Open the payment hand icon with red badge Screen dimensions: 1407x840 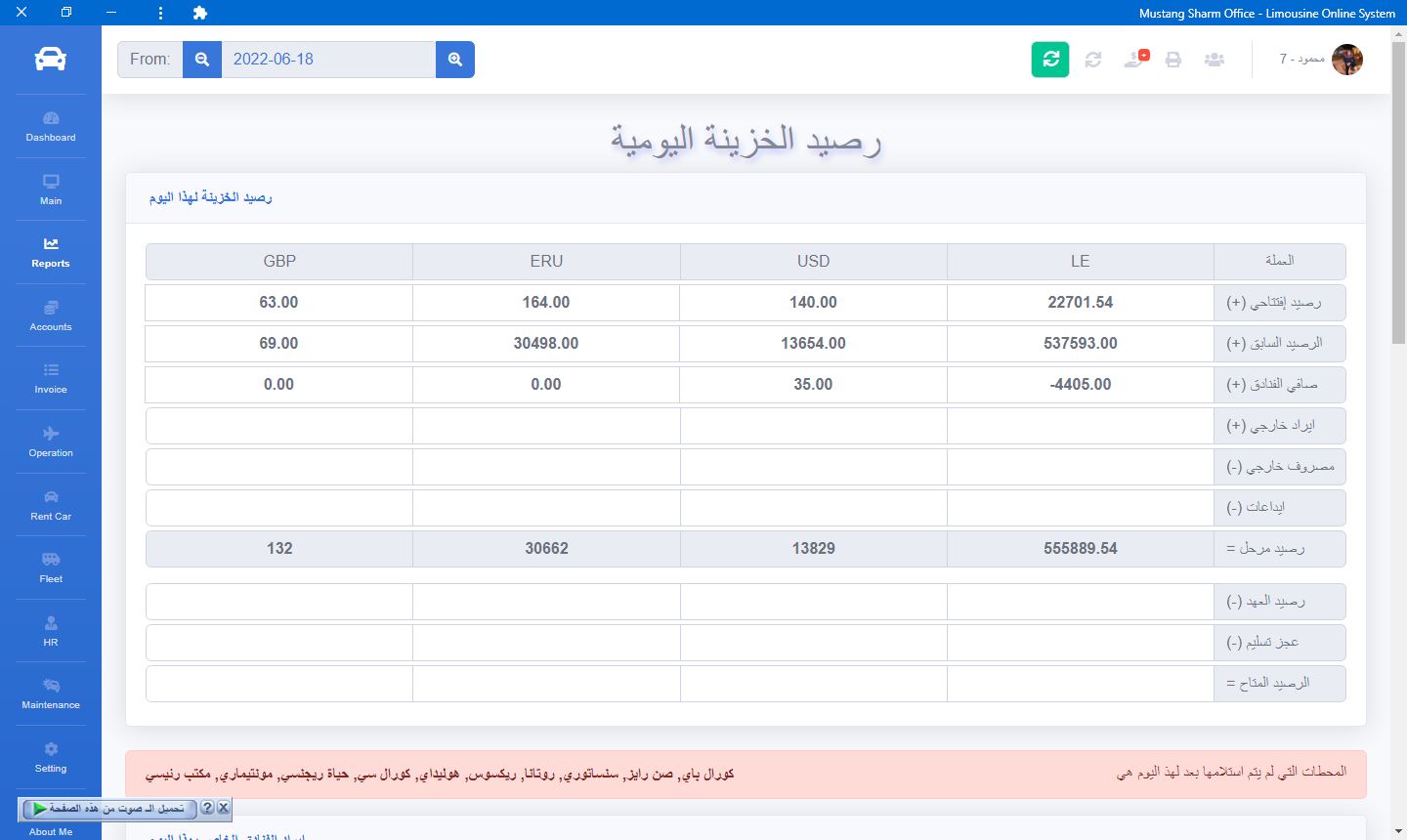[1134, 60]
